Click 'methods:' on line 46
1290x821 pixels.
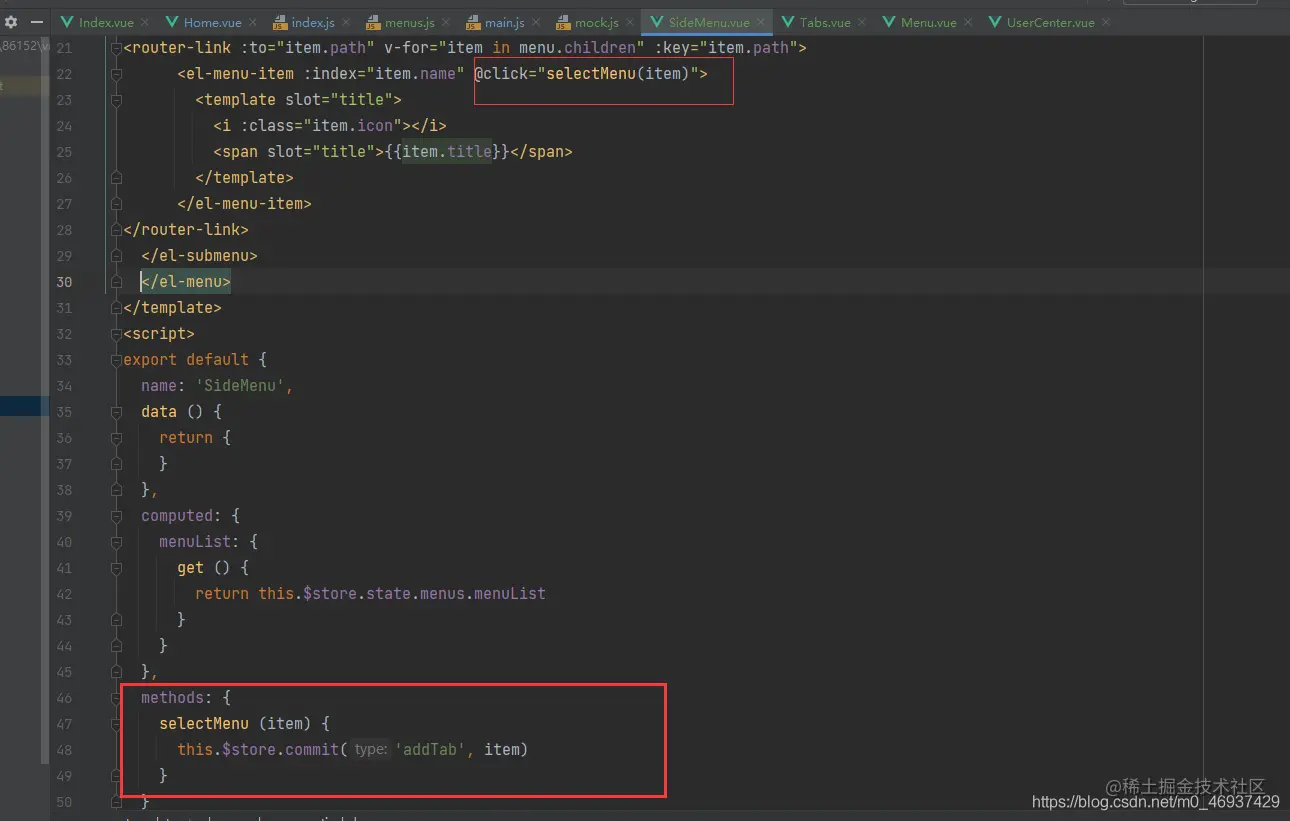(177, 697)
